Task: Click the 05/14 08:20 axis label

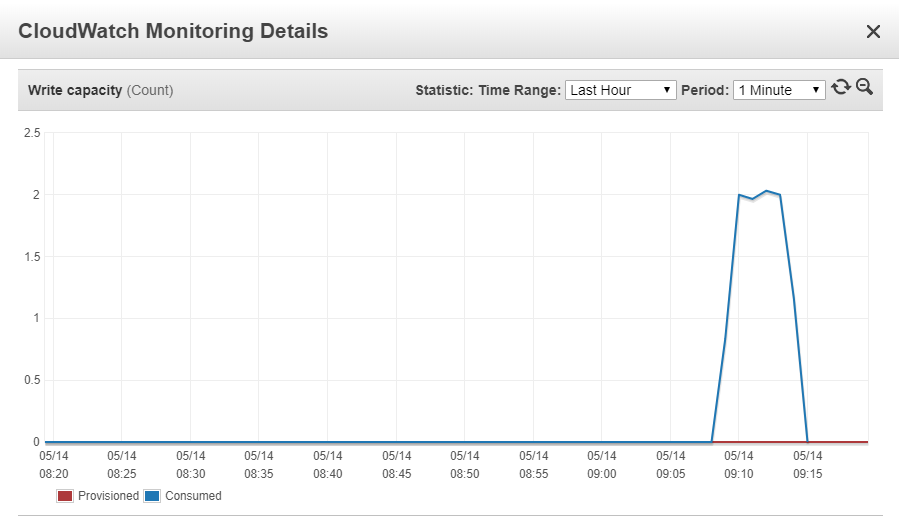Action: point(54,465)
